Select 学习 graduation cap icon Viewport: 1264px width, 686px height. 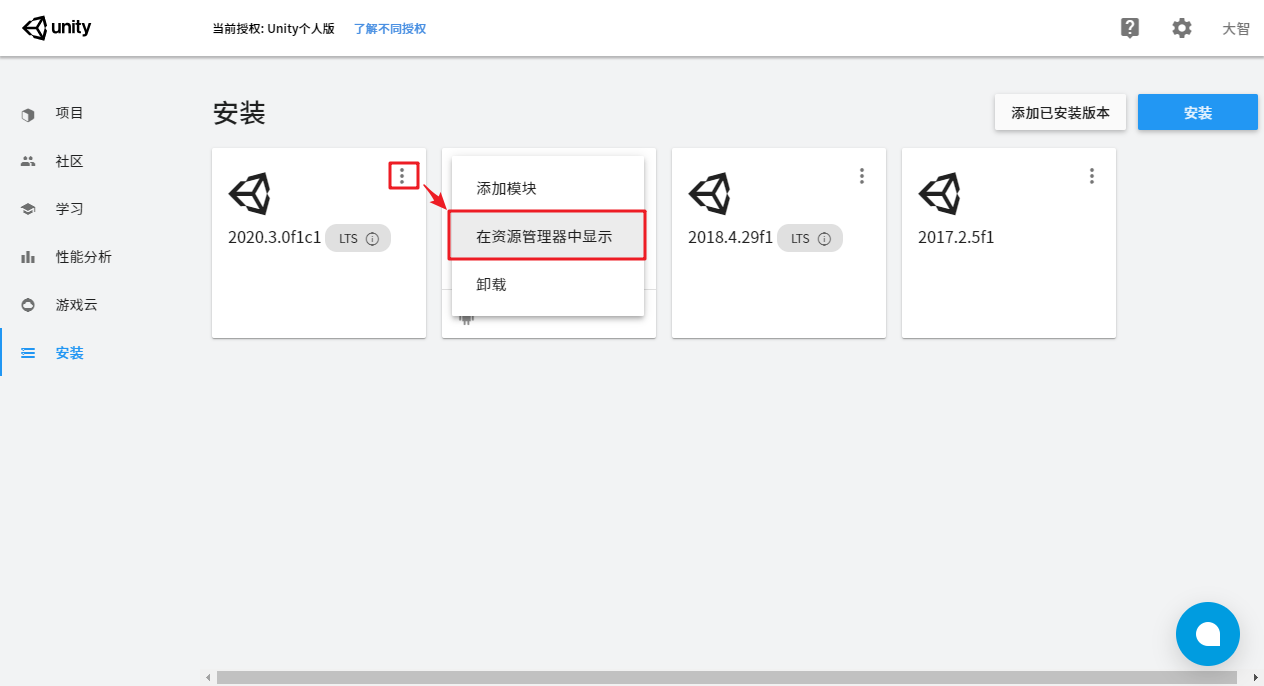(28, 209)
